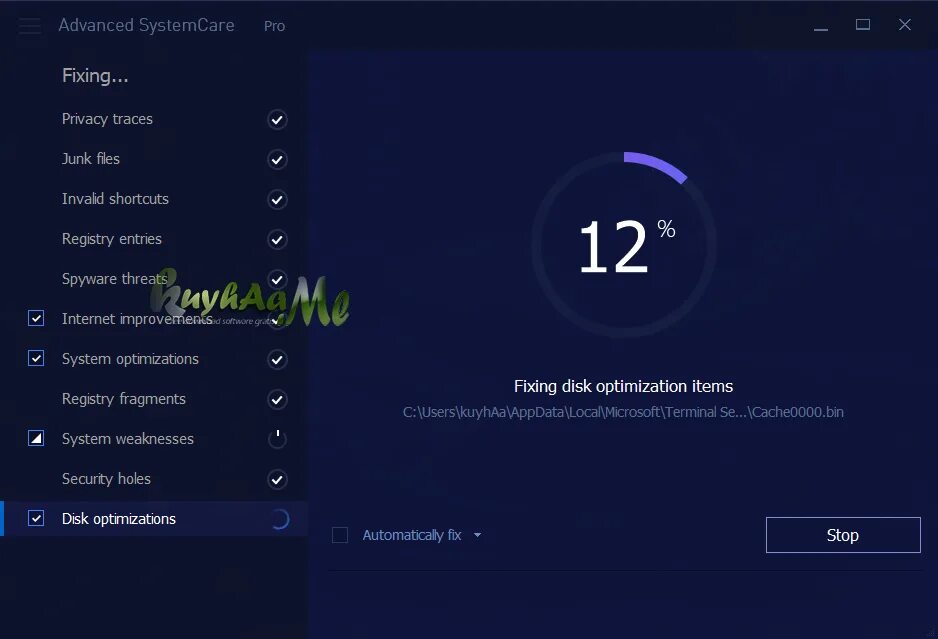Click the Pro edition label
This screenshot has height=639, width=938.
275,26
